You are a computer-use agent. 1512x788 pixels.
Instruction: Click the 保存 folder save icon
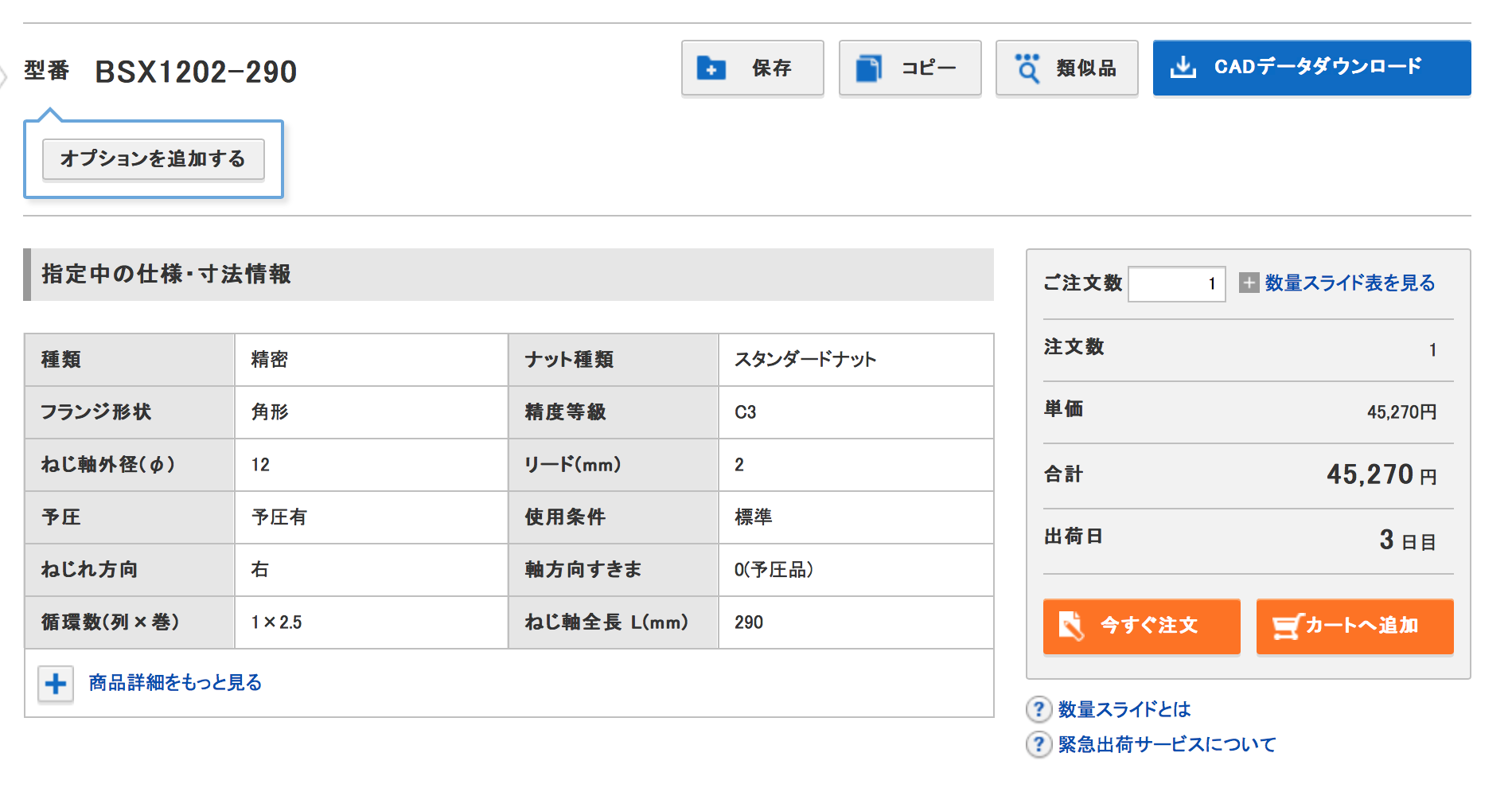711,68
